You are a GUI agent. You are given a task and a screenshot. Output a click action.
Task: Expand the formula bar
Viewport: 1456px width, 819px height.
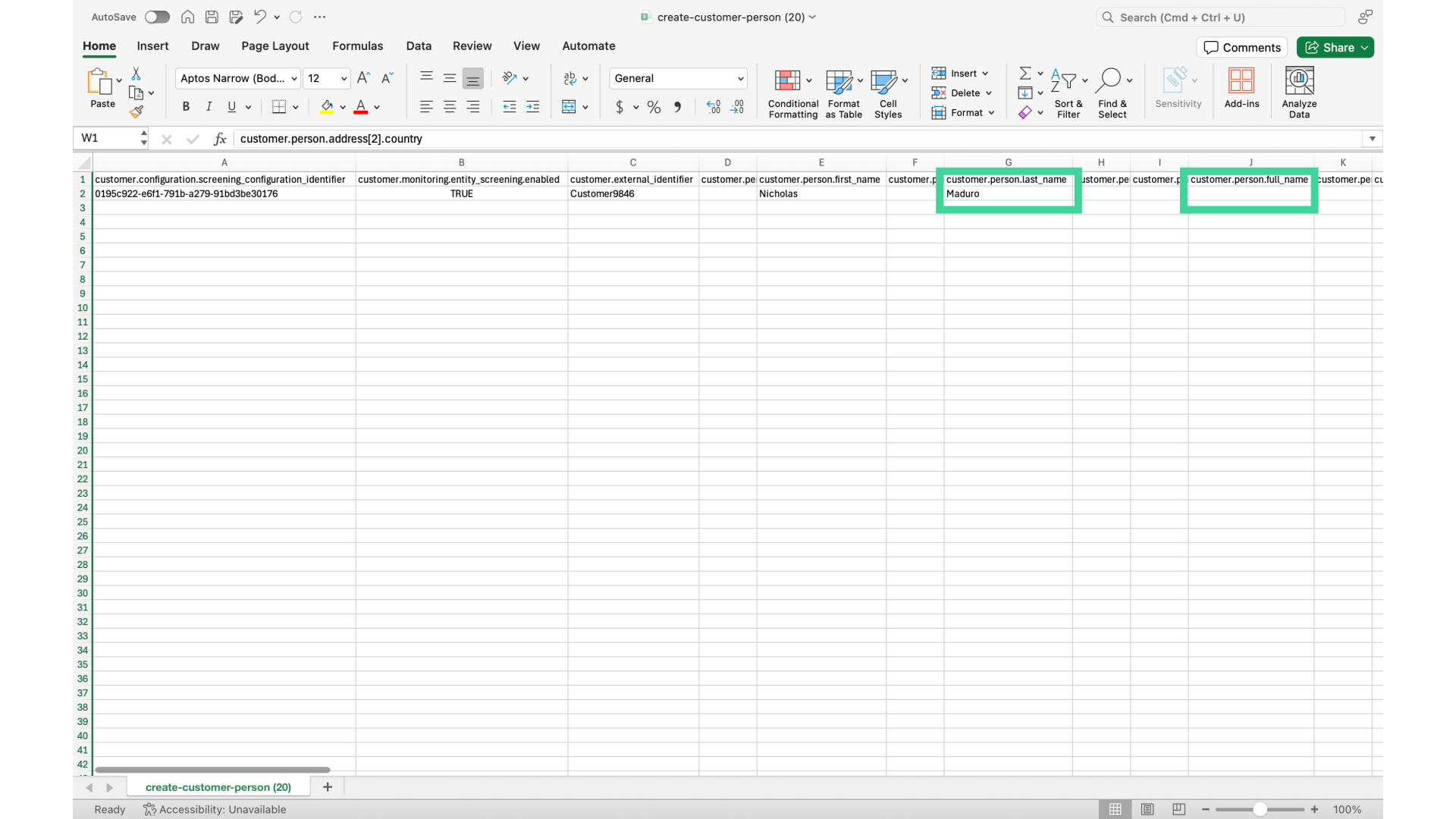[x=1372, y=138]
